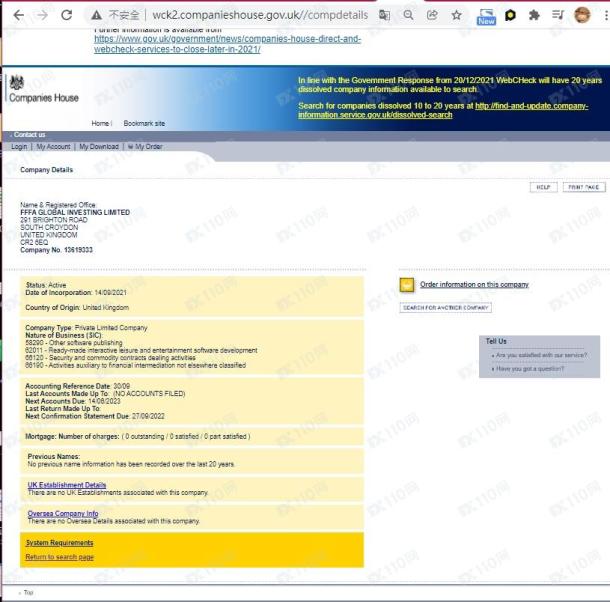Click the CR2 6EQ postcode text
The height and width of the screenshot is (602, 610).
34,242
